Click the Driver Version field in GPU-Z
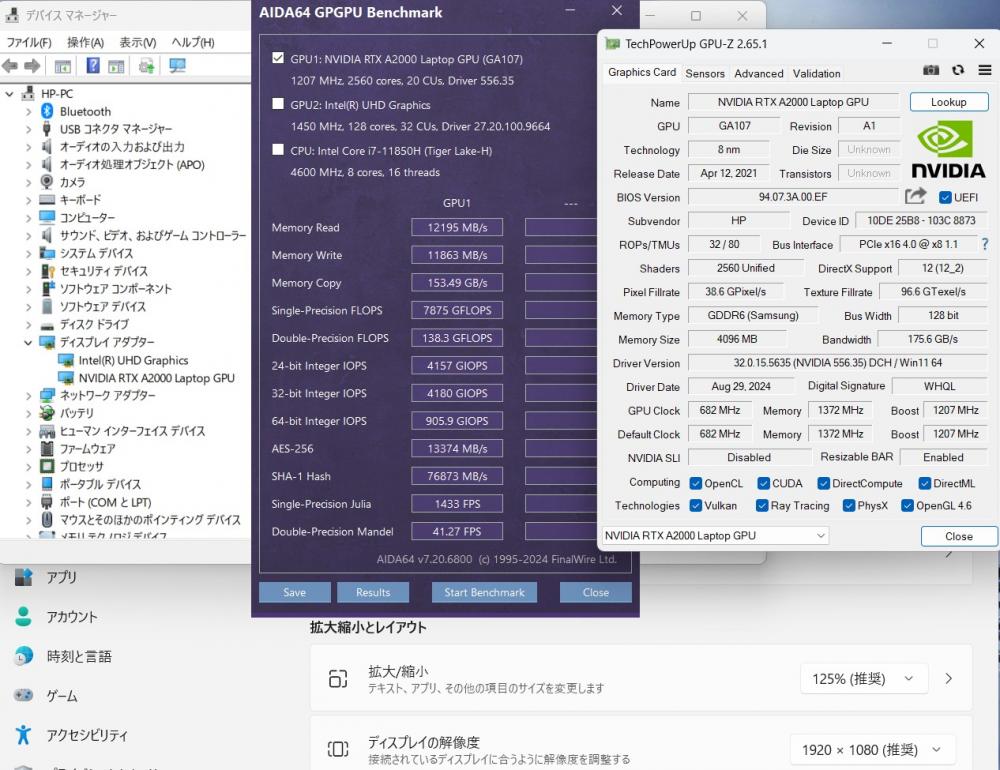The height and width of the screenshot is (770, 1000). click(837, 363)
